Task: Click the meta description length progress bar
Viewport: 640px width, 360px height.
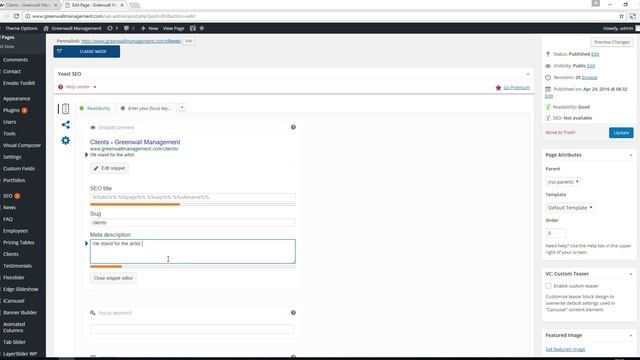Action: [x=193, y=267]
